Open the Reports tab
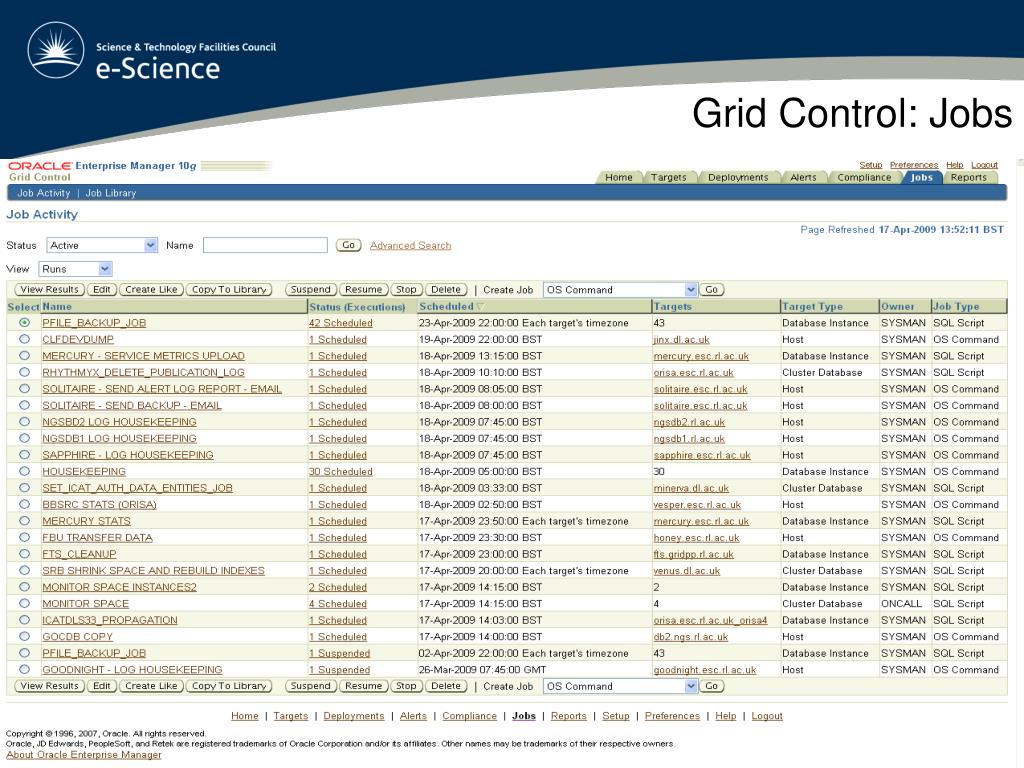This screenshot has width=1024, height=768. (968, 177)
